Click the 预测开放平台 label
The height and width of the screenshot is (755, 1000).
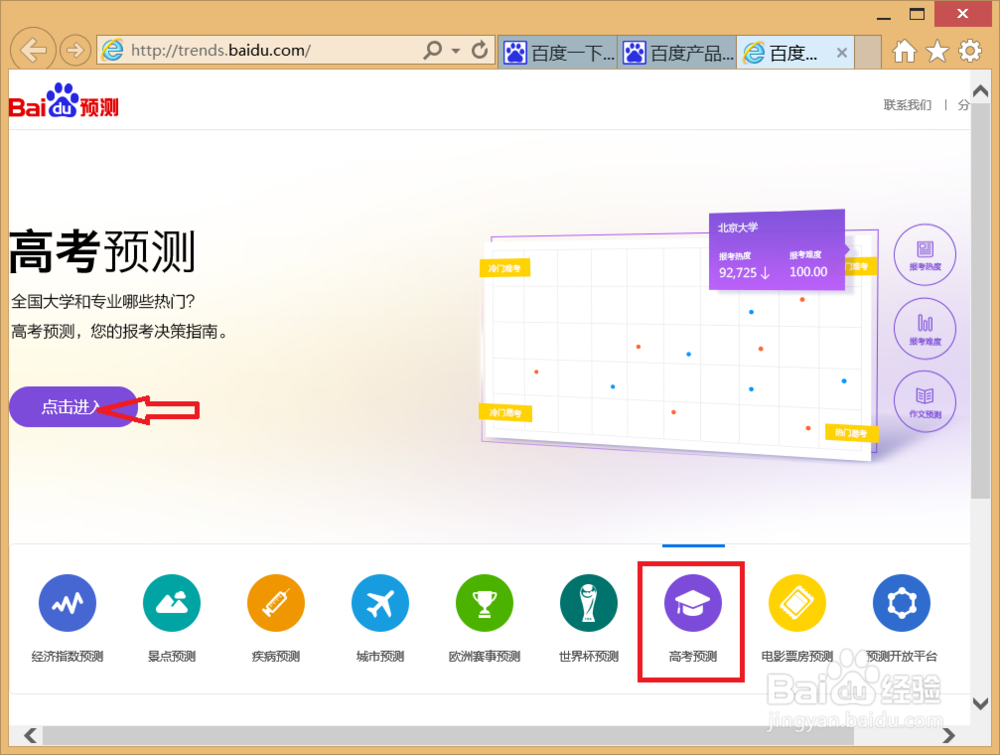[x=901, y=656]
